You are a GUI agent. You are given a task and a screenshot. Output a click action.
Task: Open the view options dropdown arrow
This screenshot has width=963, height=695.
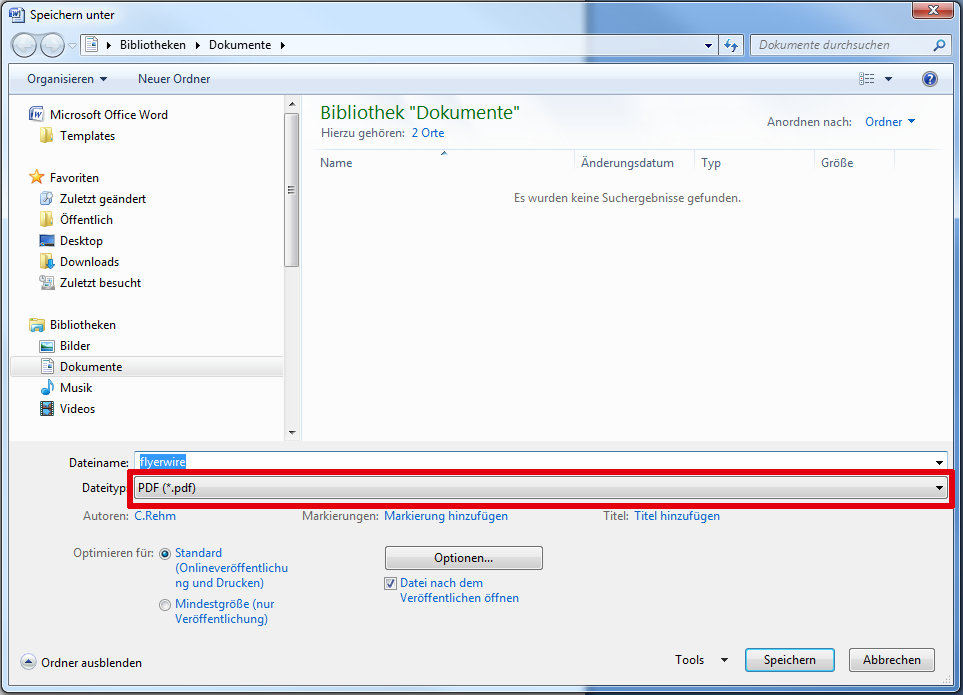click(888, 79)
